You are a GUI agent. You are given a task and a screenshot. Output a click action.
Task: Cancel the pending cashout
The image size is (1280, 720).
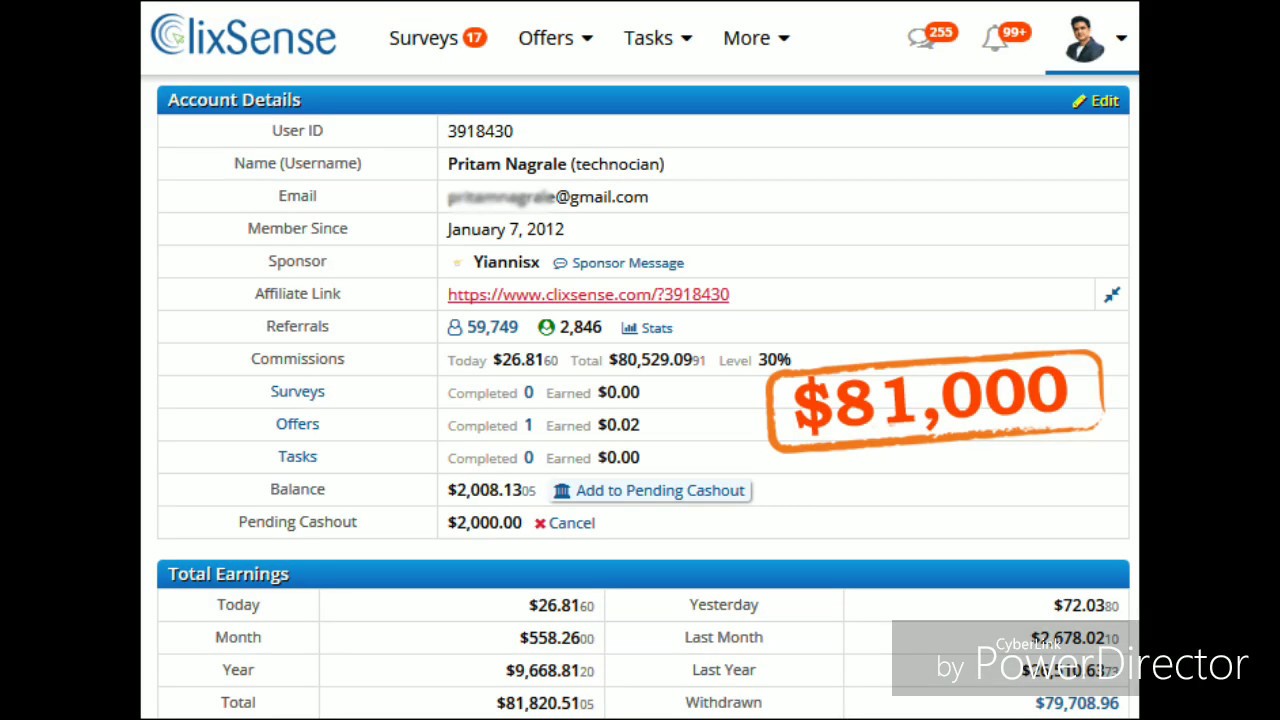pos(565,523)
